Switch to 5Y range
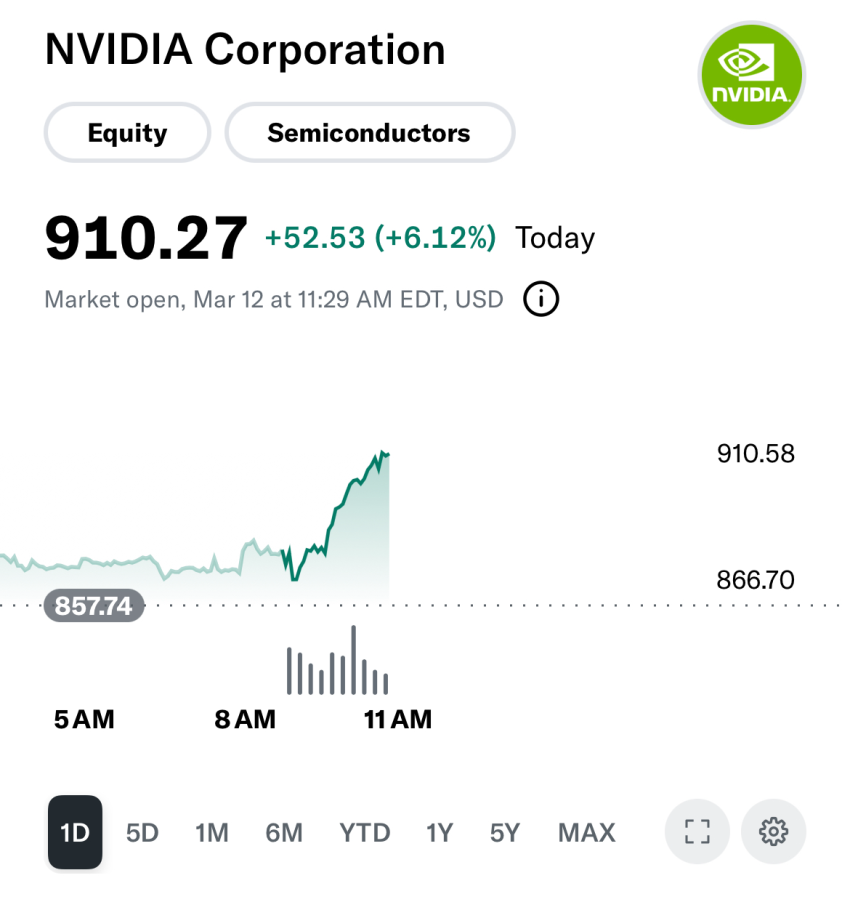850x902 pixels. [504, 833]
